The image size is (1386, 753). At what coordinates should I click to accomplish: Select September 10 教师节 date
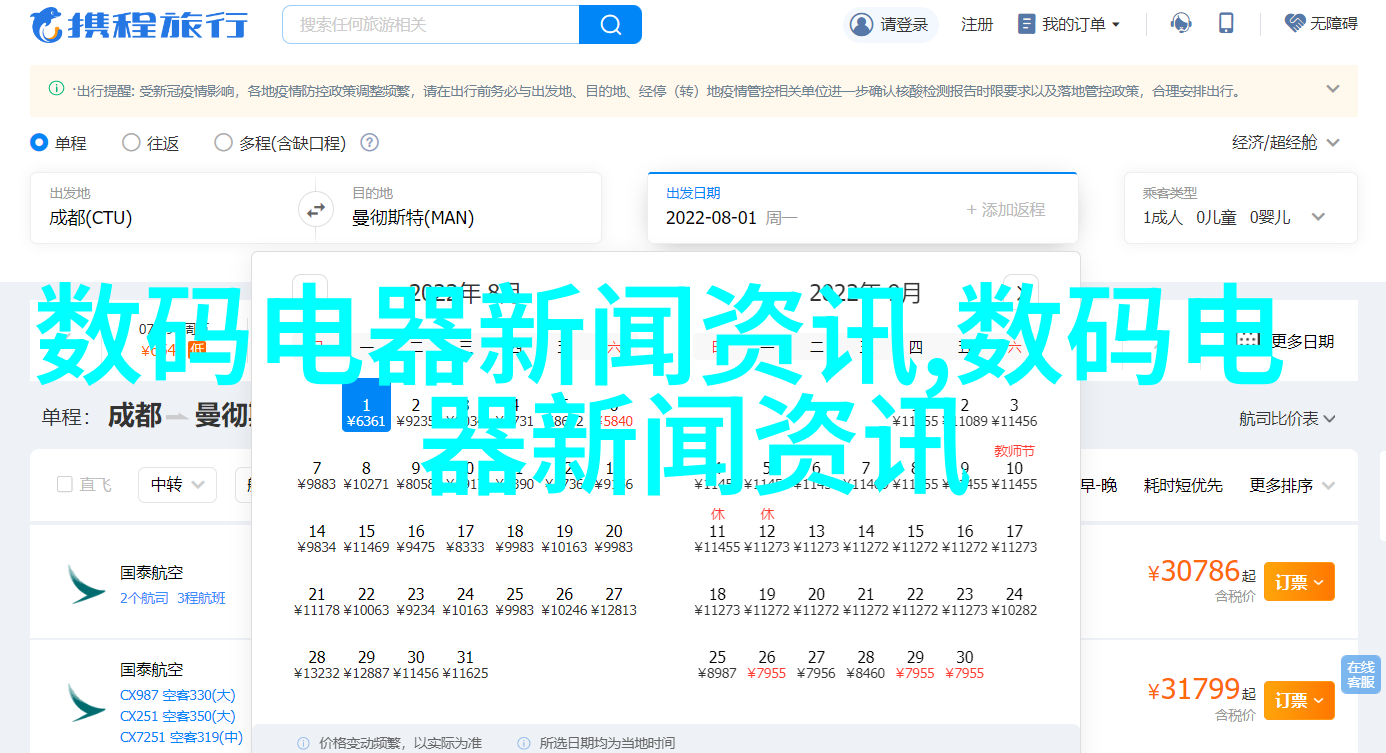[x=1014, y=467]
